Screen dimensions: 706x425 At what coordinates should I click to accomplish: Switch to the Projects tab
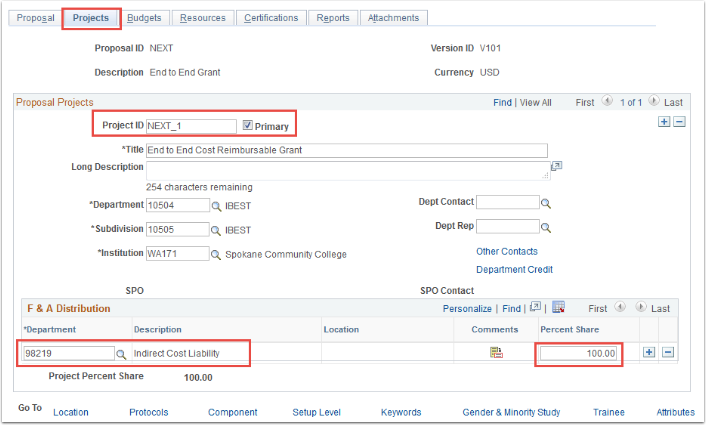91,18
